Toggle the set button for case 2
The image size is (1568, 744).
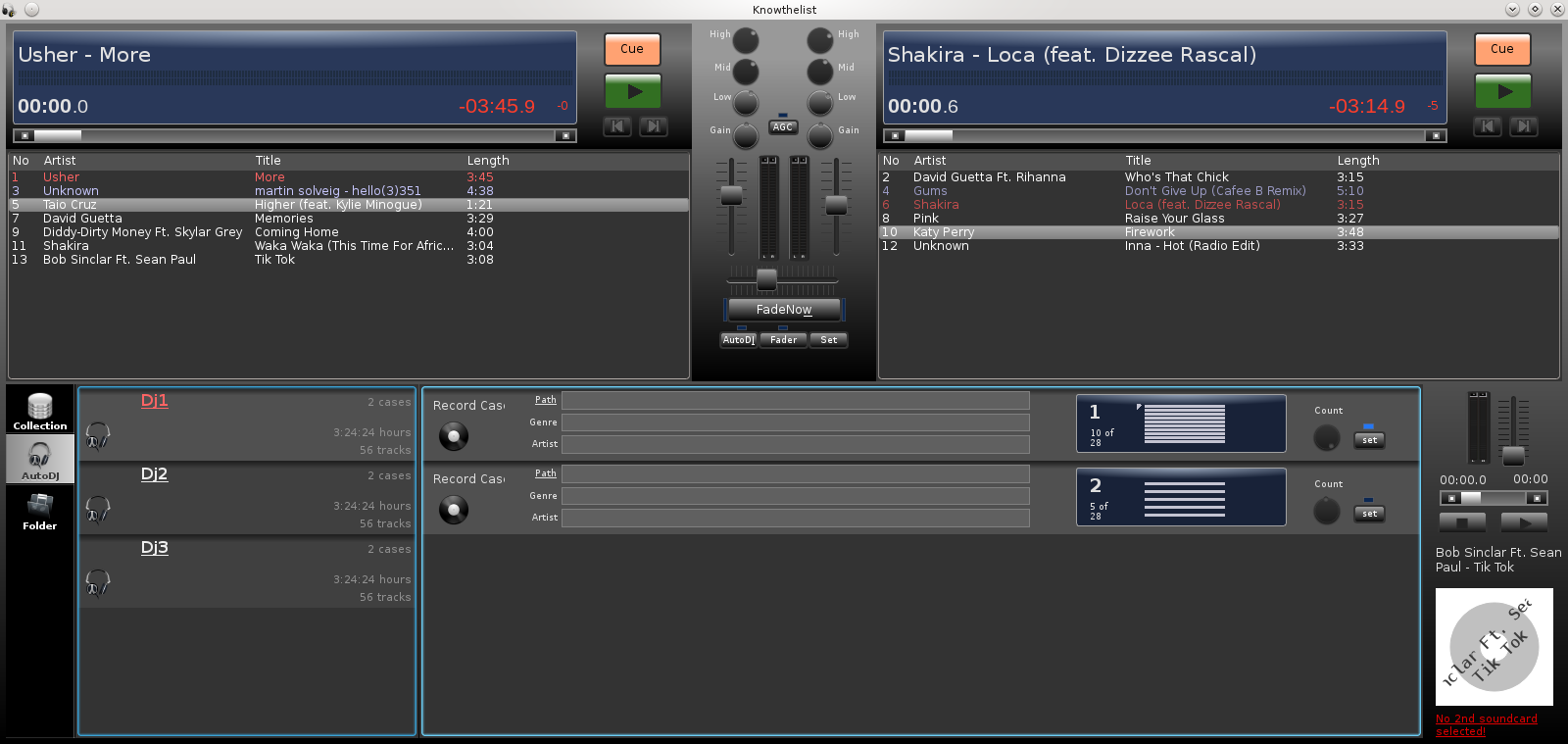(1369, 514)
